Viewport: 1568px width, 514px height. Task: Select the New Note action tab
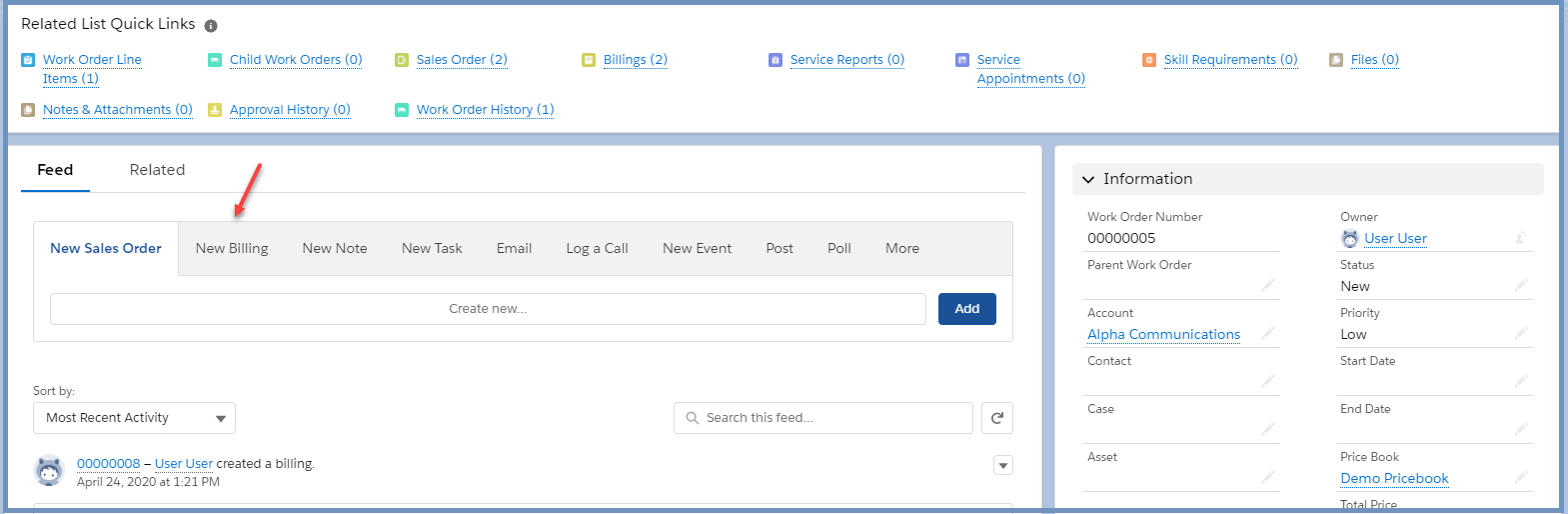click(x=335, y=248)
